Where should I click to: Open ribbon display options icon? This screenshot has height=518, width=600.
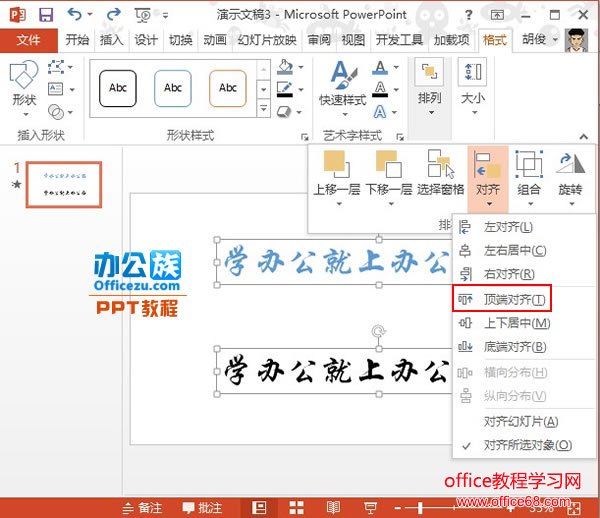click(x=497, y=15)
